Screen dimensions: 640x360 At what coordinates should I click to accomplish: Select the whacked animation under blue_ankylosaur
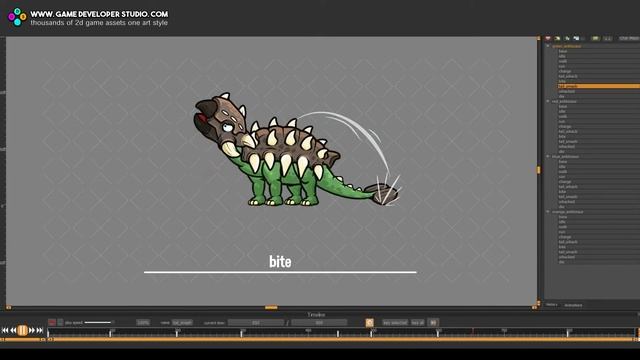pyautogui.click(x=567, y=202)
